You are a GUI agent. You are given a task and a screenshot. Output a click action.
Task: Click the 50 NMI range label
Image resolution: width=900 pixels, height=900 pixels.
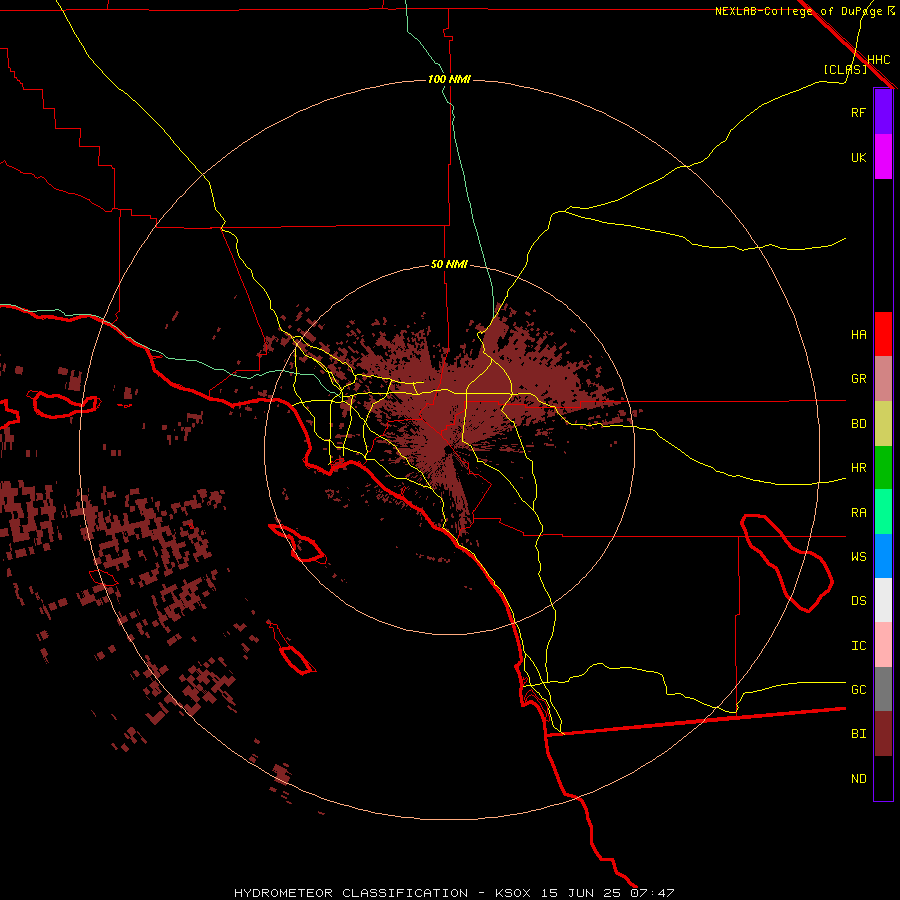pos(449,265)
